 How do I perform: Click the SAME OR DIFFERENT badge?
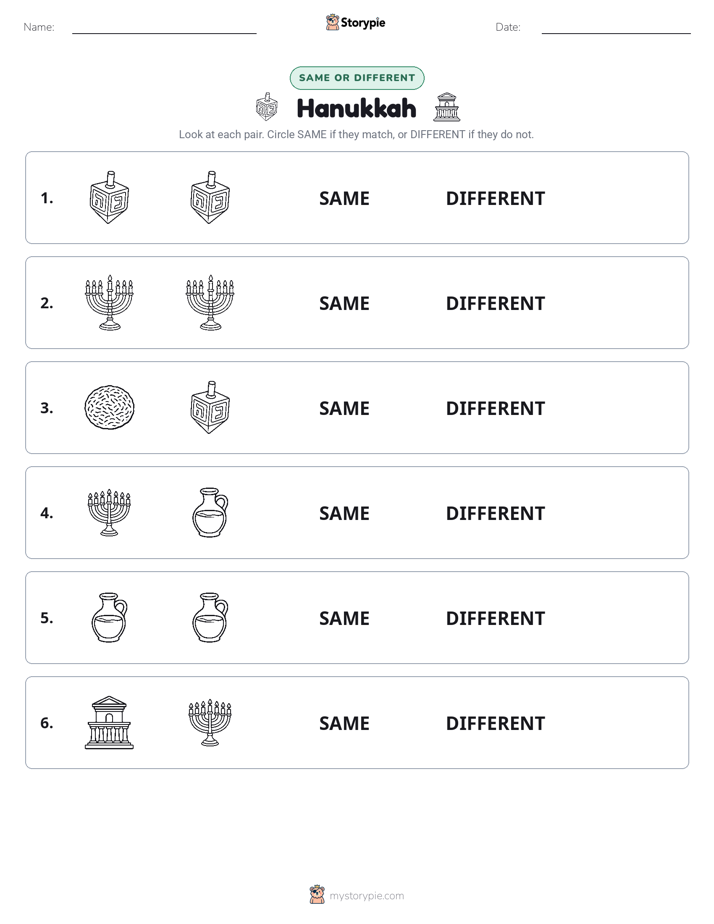tap(357, 78)
